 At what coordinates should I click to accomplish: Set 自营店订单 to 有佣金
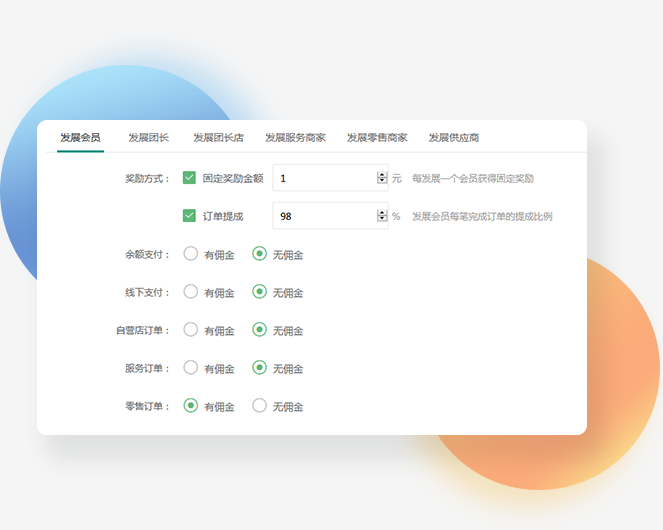191,330
